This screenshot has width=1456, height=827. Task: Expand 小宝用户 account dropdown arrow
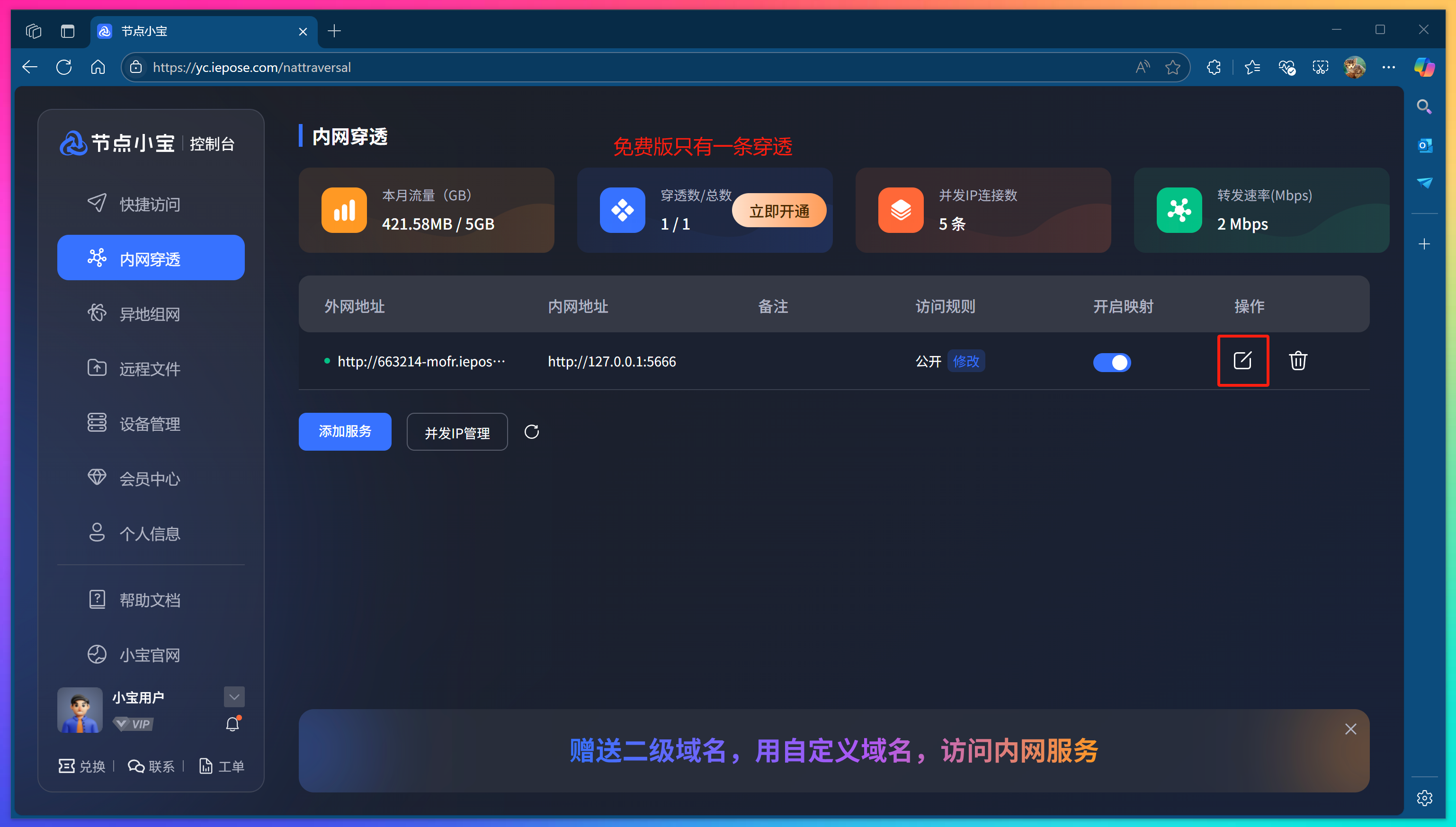[x=234, y=697]
